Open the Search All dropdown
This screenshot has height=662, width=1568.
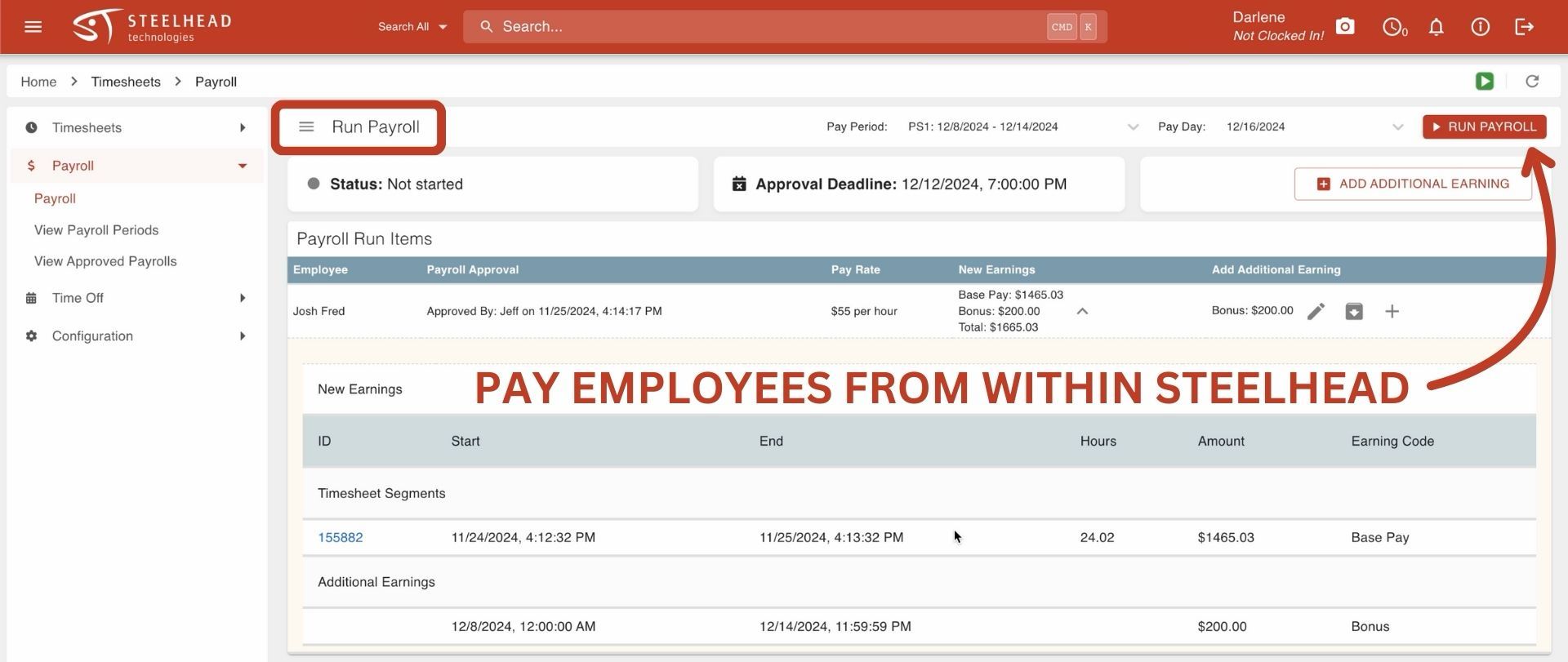tap(412, 27)
